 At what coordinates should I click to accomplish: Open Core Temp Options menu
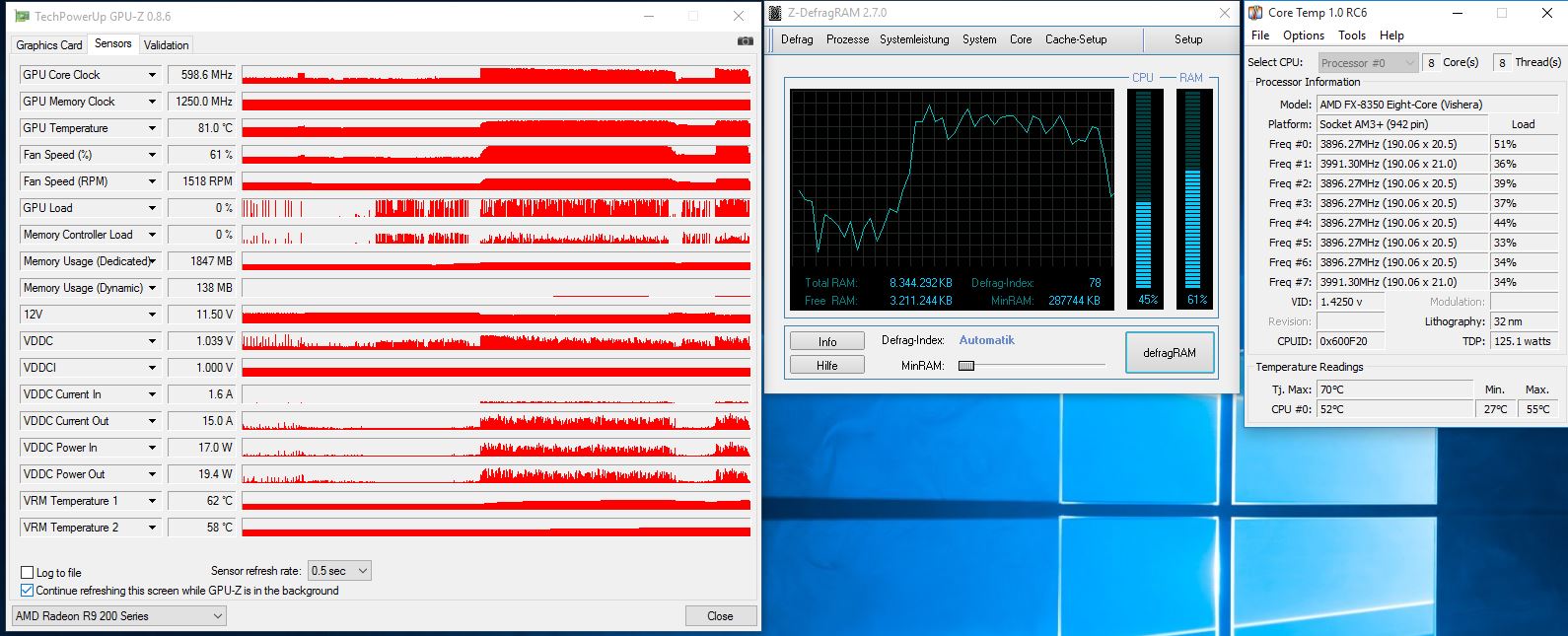point(1304,35)
